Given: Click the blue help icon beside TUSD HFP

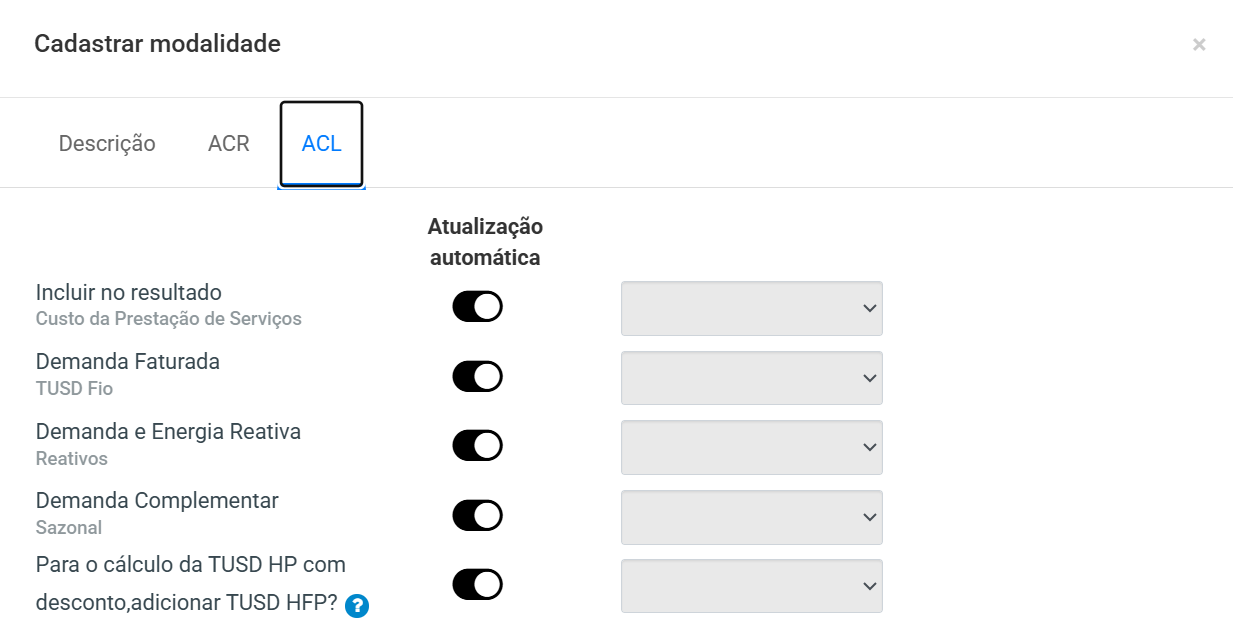Looking at the screenshot, I should [357, 605].
